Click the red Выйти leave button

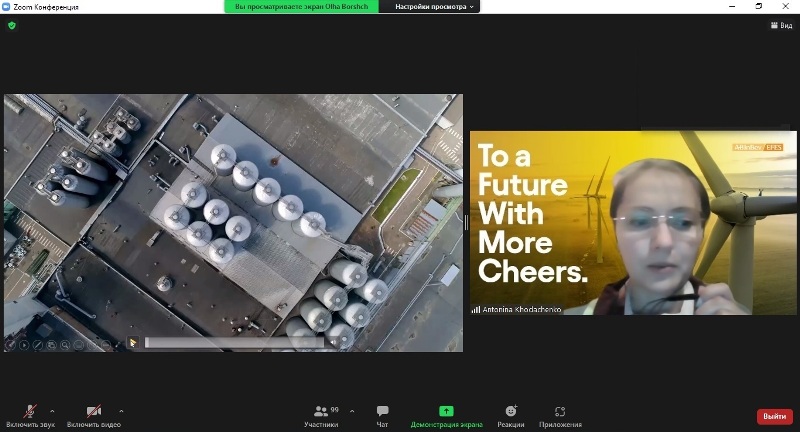(774, 416)
